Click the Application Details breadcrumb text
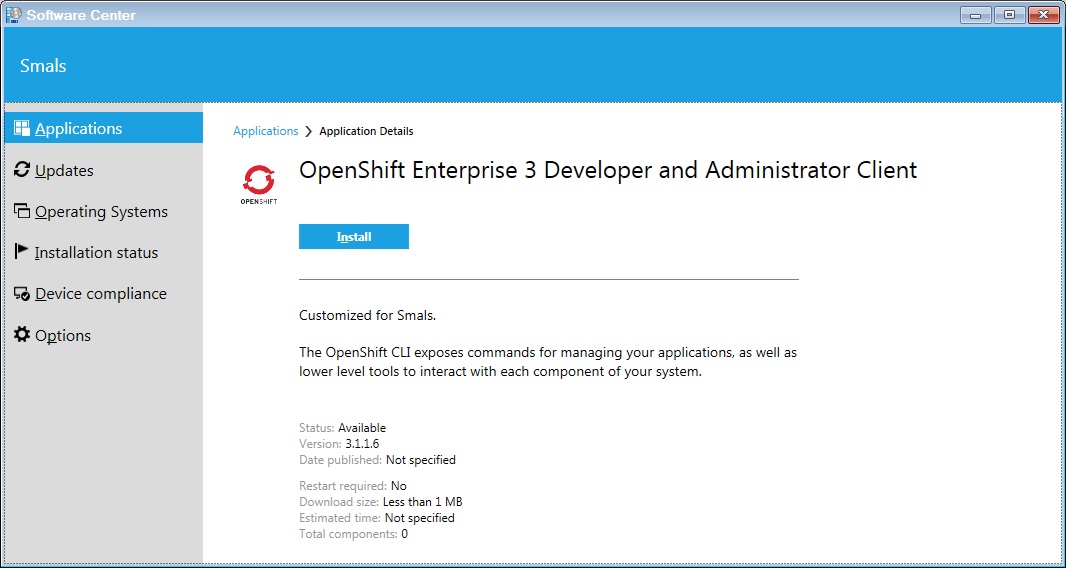The width and height of the screenshot is (1066, 568). point(366,131)
